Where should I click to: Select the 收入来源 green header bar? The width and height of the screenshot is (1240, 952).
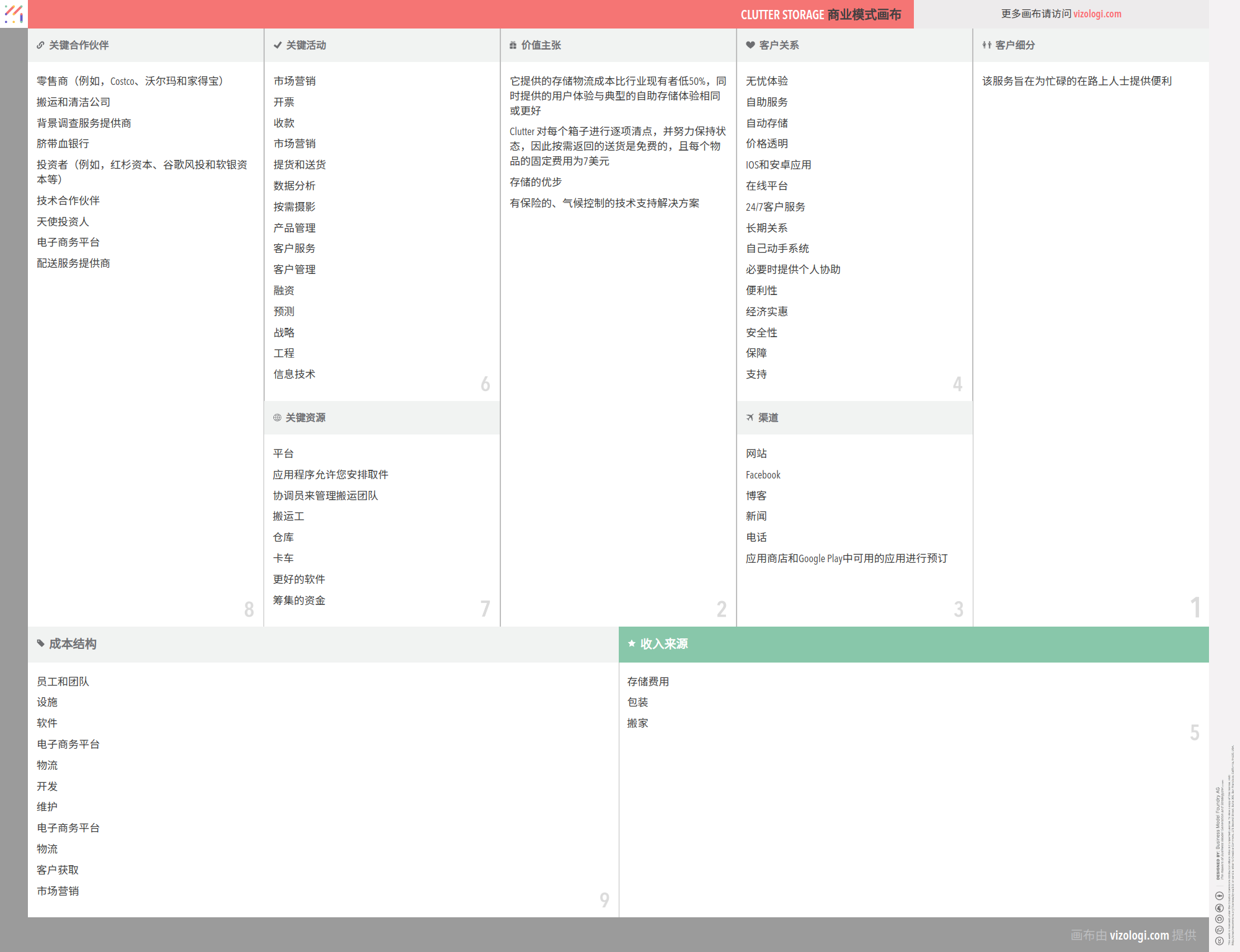click(913, 645)
